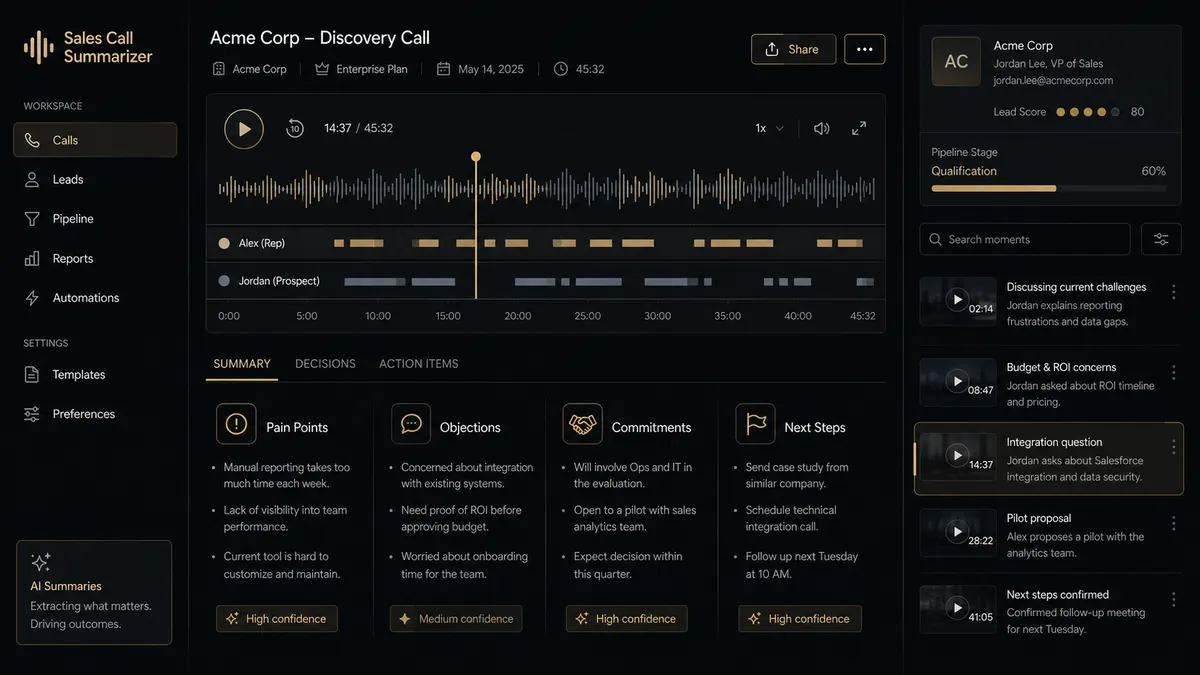Click the calendar icon beside May 14, 2025
Image resolution: width=1200 pixels, height=675 pixels.
(x=443, y=69)
